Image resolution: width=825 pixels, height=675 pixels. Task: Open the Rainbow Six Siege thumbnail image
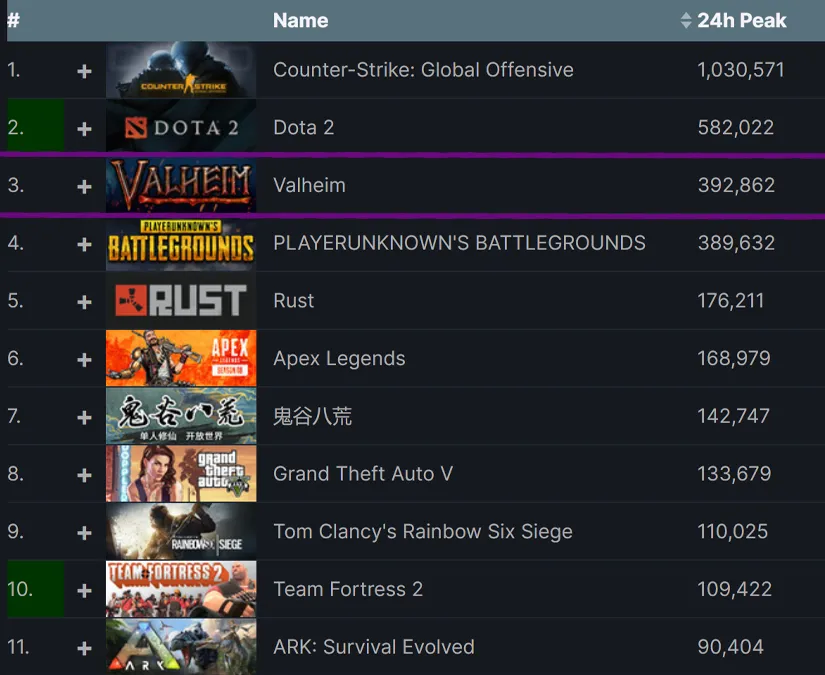point(181,532)
